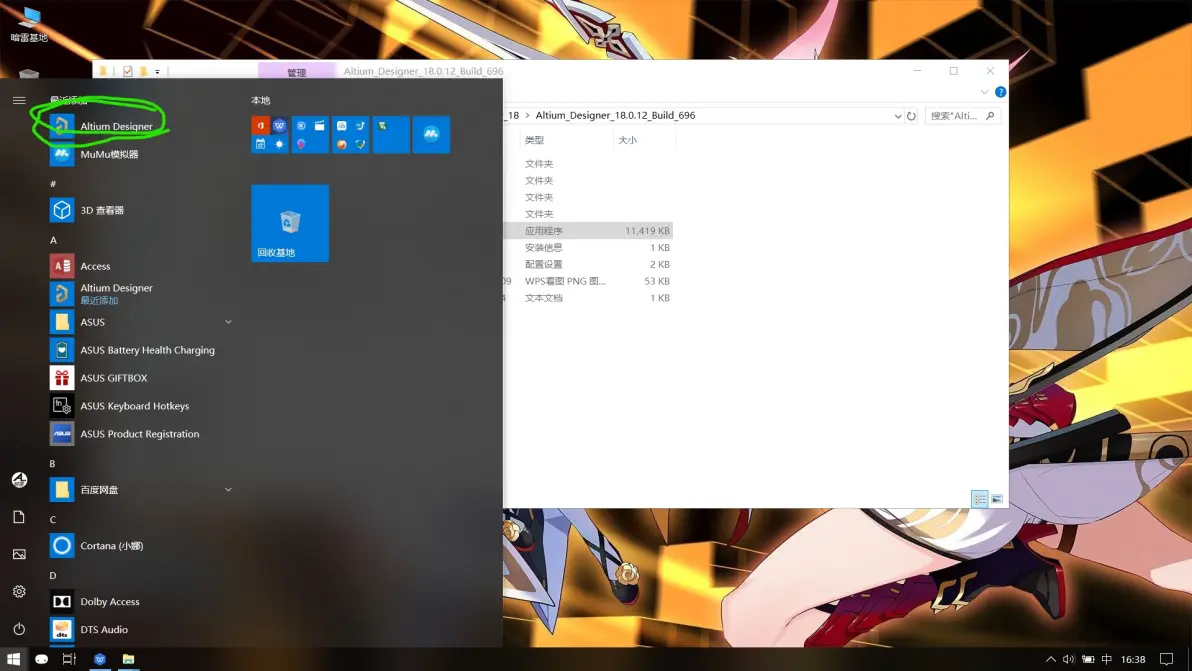Click the Altium_Designer_18.0.12_Build_696 breadcrumb
Viewport: 1192px width, 671px height.
click(615, 116)
